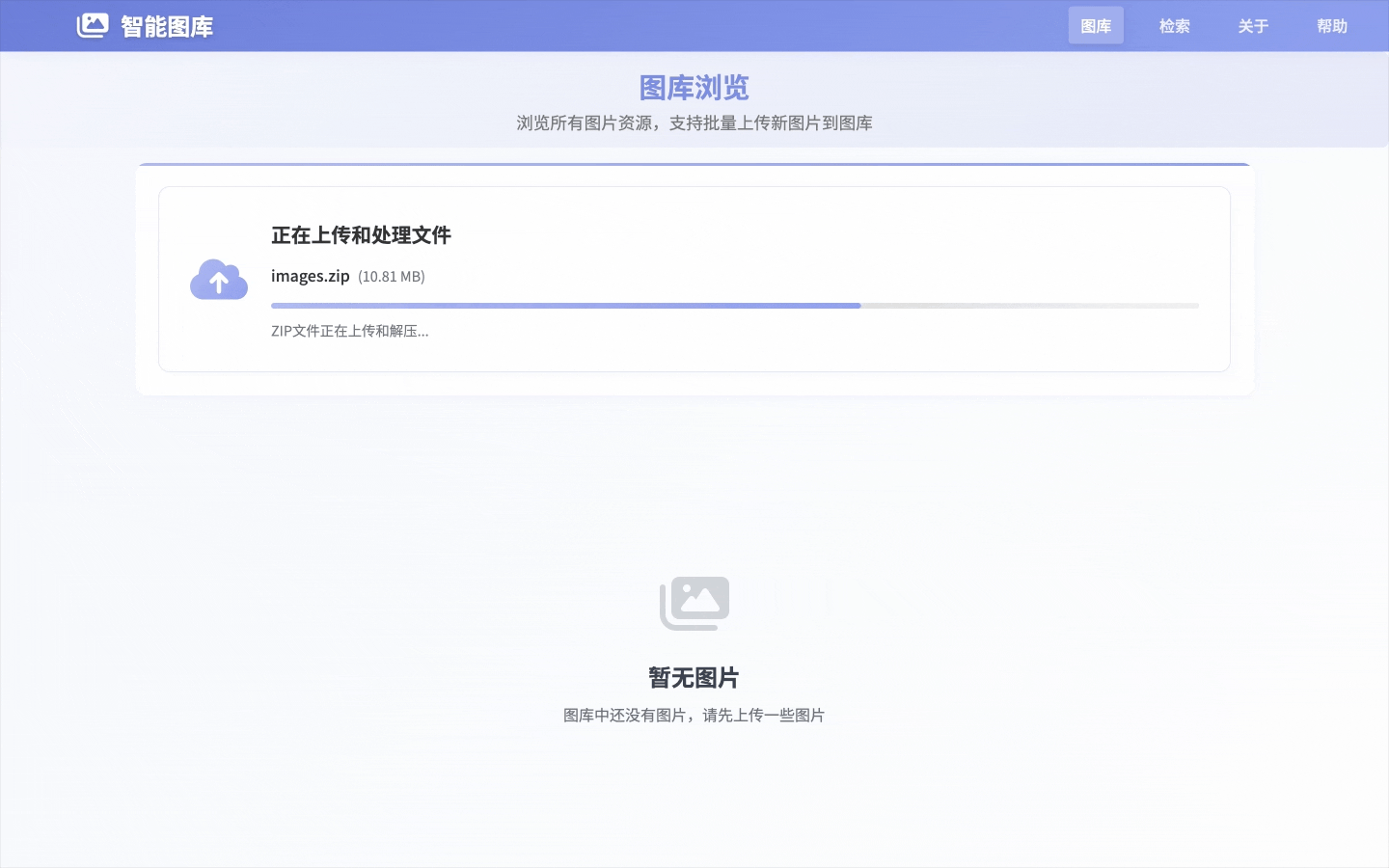Open the 帮助 menu item

1332,26
